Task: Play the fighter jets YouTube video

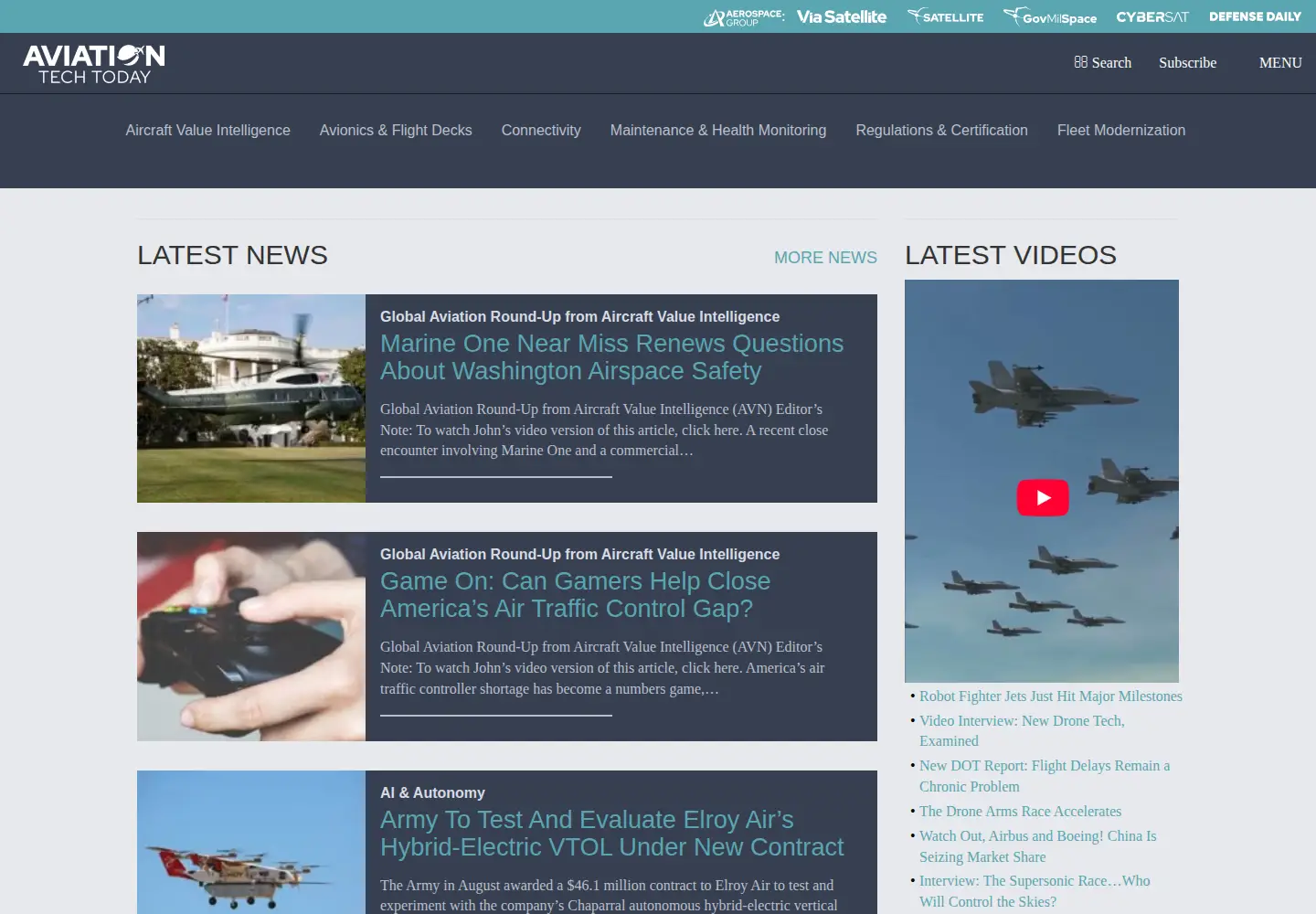Action: 1043,498
